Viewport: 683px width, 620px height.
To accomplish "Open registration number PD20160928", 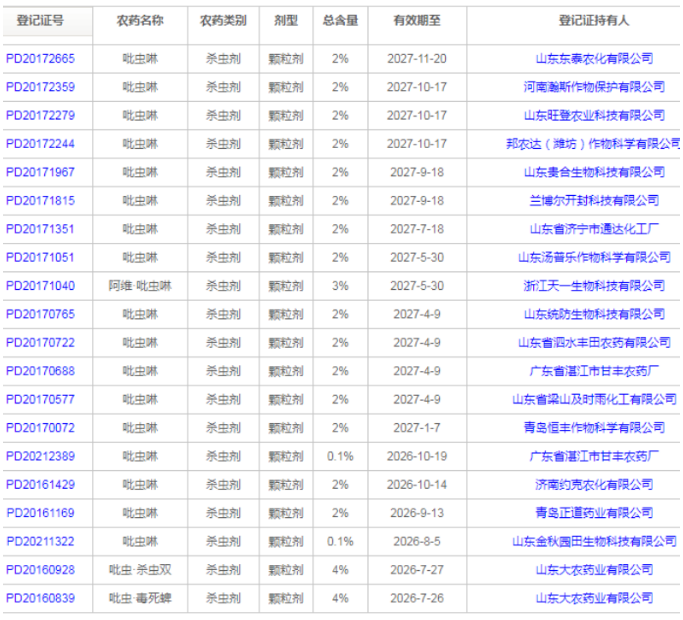I will pyautogui.click(x=41, y=570).
